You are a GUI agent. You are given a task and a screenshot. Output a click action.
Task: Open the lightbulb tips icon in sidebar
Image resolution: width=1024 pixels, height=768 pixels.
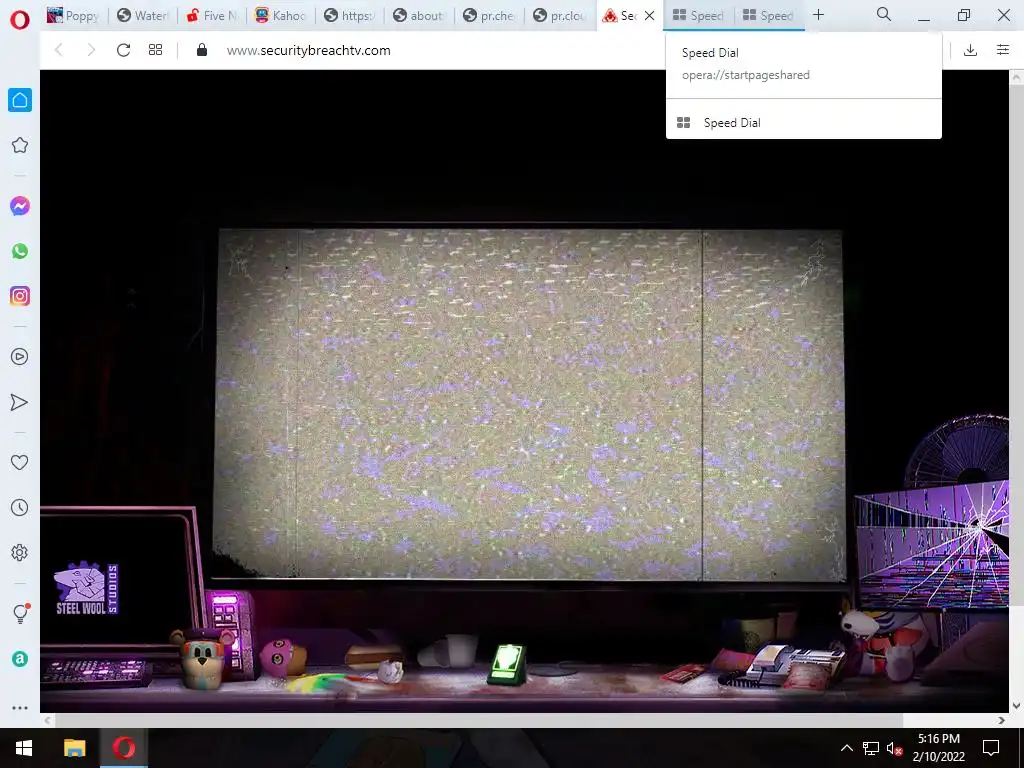(20, 613)
